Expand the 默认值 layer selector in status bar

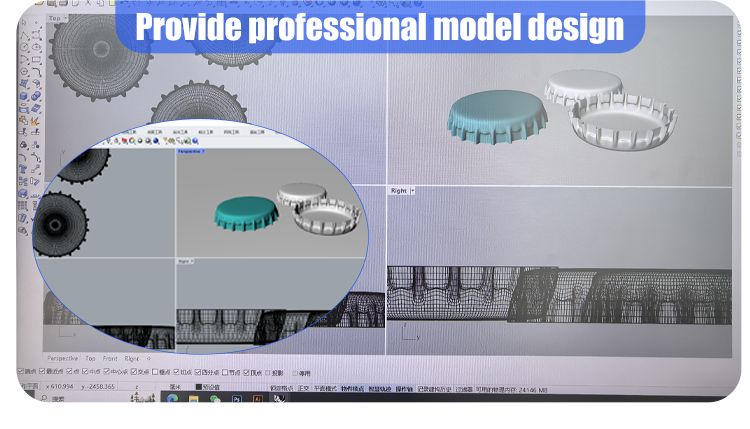209,385
